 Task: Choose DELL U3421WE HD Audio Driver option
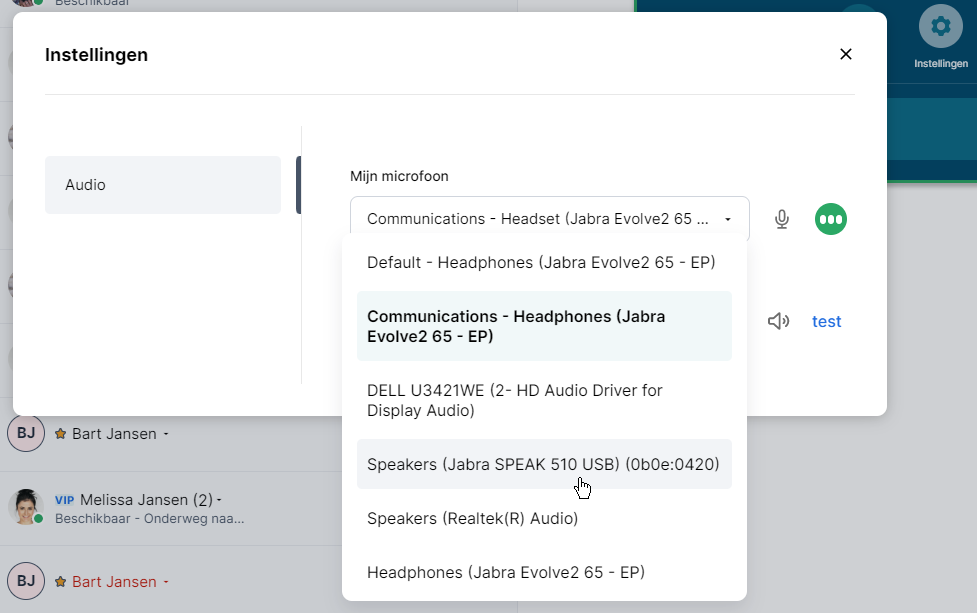coord(544,400)
